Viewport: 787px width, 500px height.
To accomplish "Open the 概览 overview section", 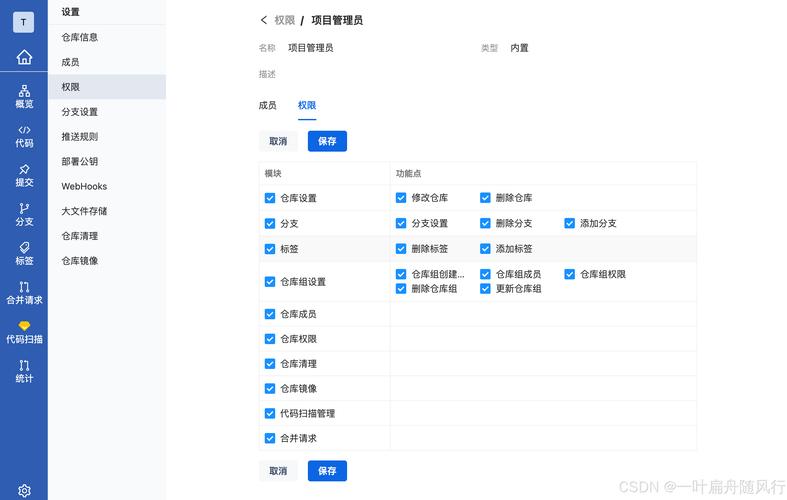I will (24, 97).
